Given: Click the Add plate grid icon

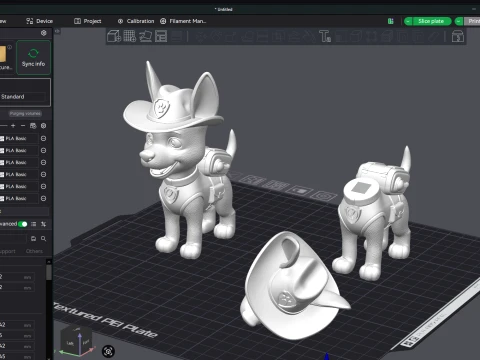Looking at the screenshot, I should click(130, 36).
